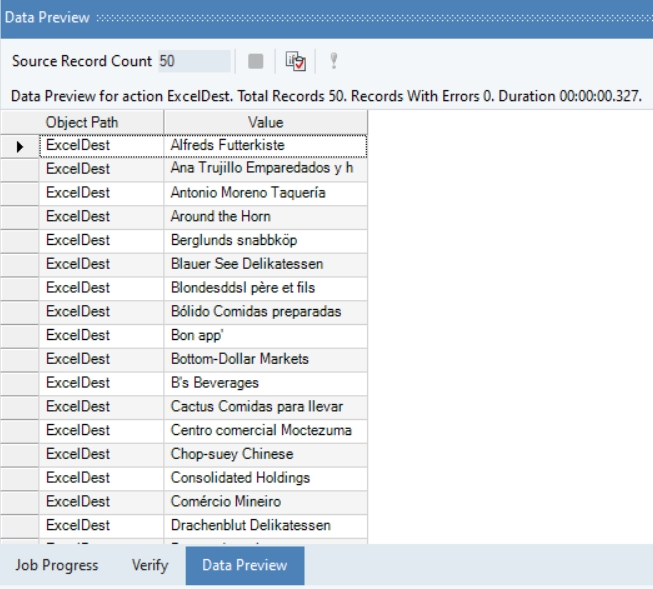Select the Consolidated Holdings cell
This screenshot has width=653, height=589.
click(266, 478)
